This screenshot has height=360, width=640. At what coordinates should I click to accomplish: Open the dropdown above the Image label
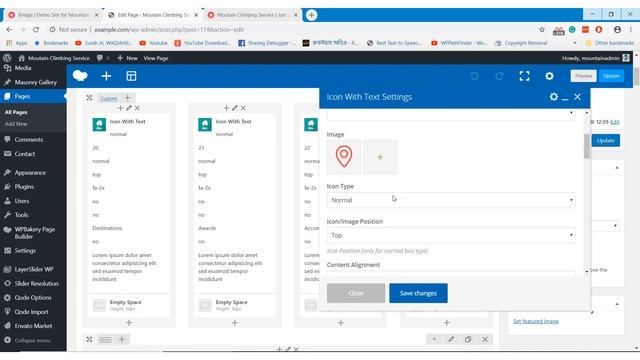coord(451,114)
